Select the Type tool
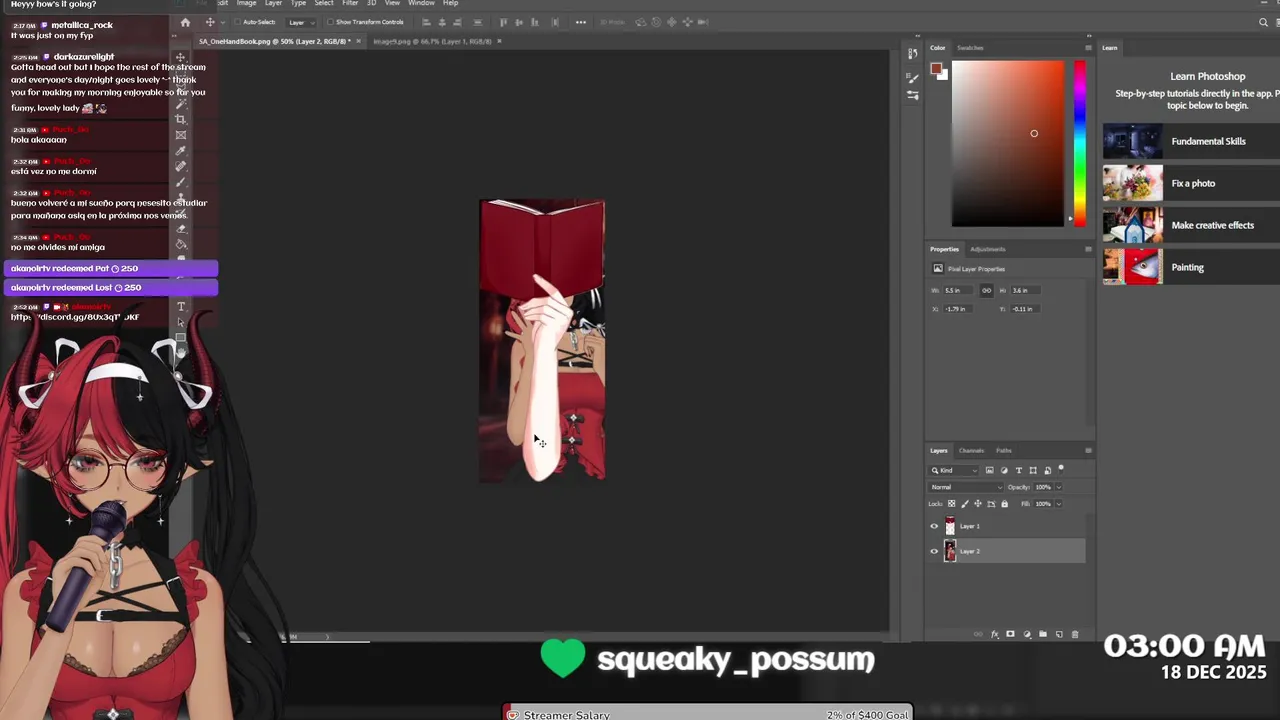Screen dimensions: 1280x720 pos(181,306)
